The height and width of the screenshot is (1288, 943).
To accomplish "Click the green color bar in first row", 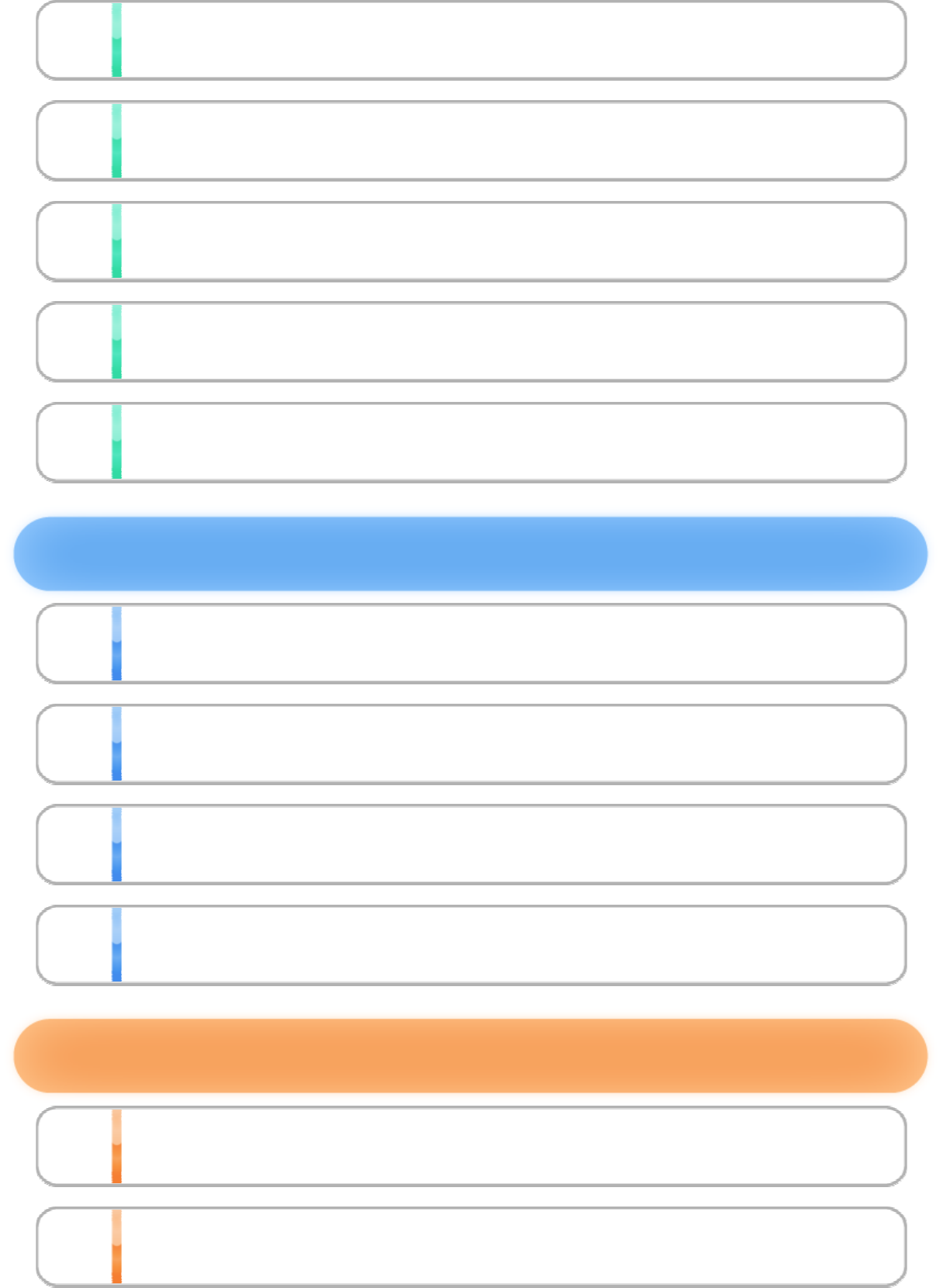I will tap(116, 40).
